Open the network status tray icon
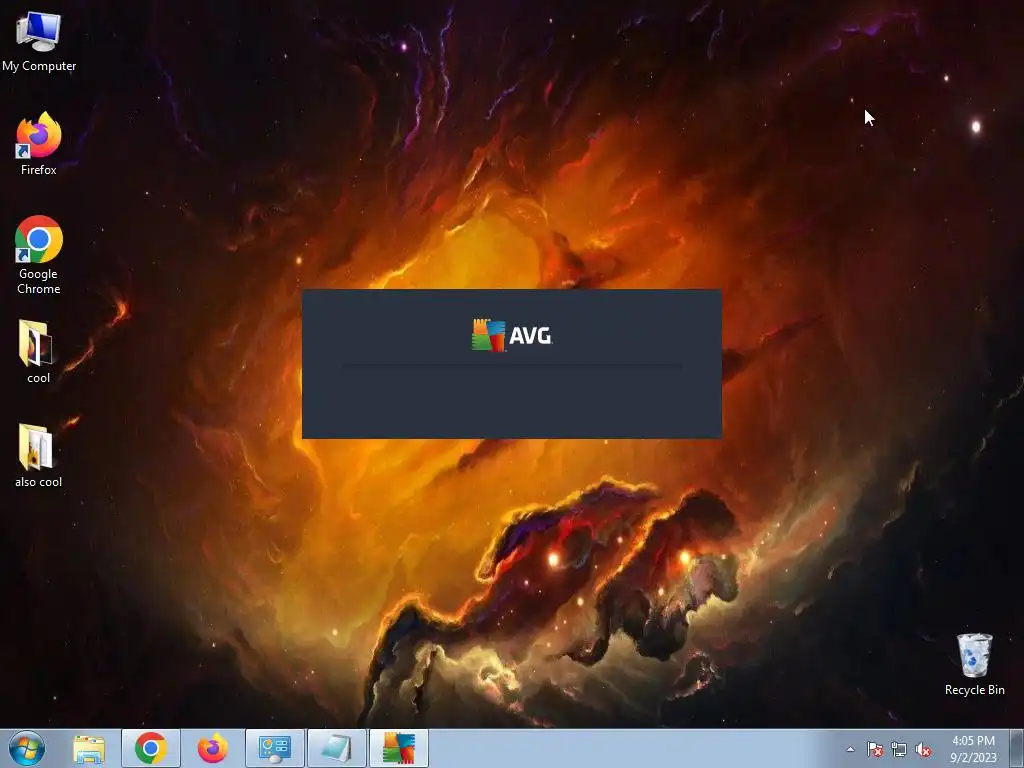The width and height of the screenshot is (1024, 768). 899,749
